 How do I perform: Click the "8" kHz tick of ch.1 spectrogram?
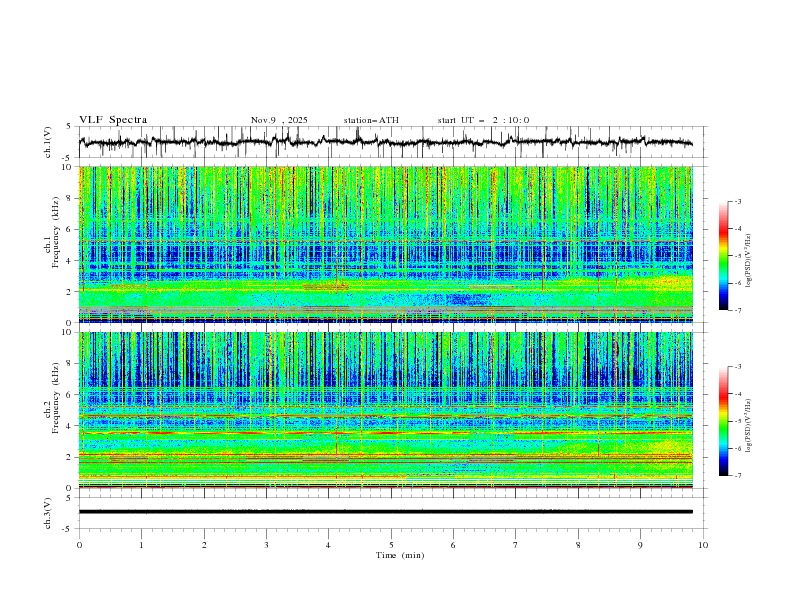coord(70,198)
